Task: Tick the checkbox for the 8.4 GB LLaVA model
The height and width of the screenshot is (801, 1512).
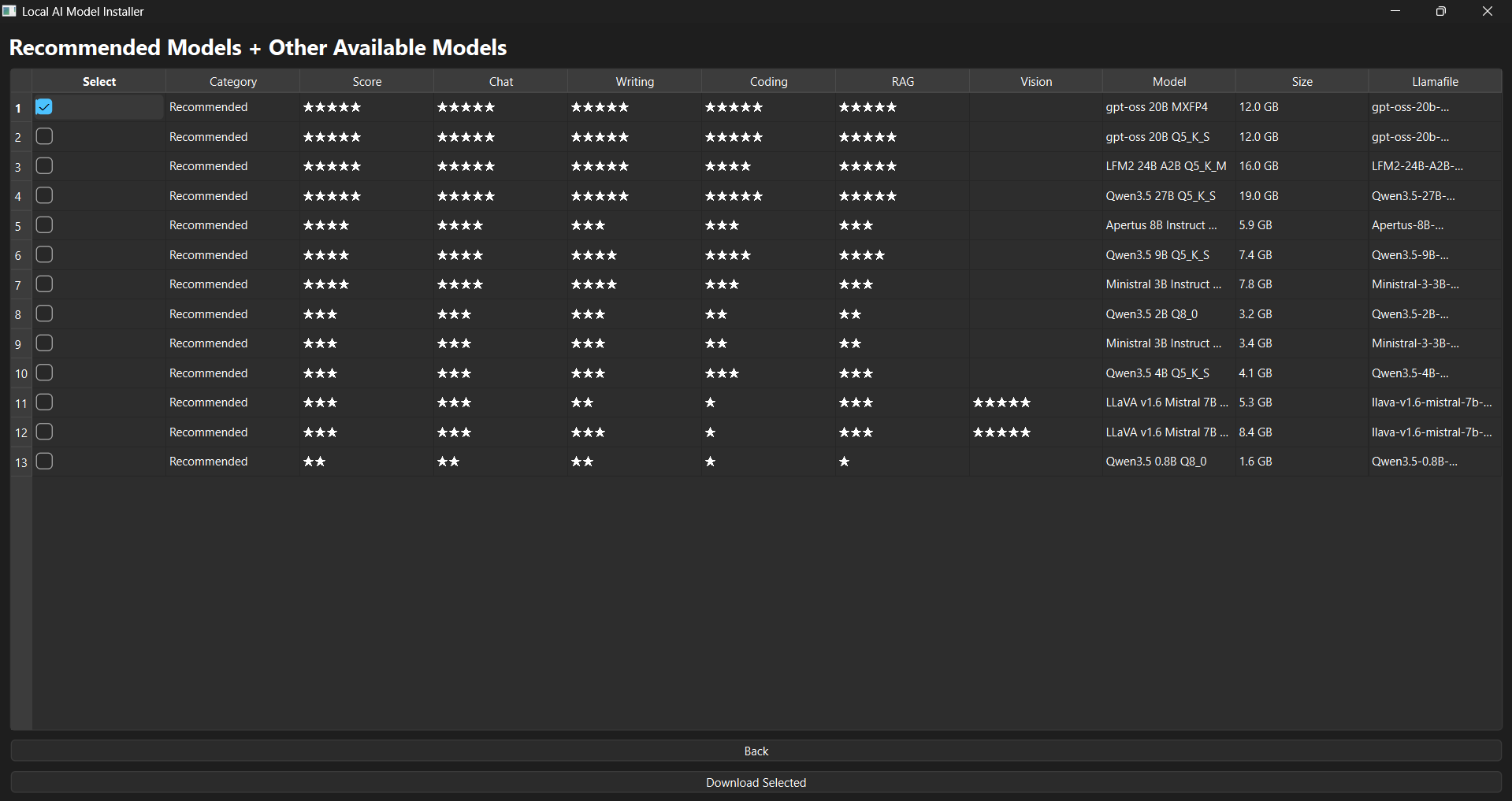Action: pos(44,432)
